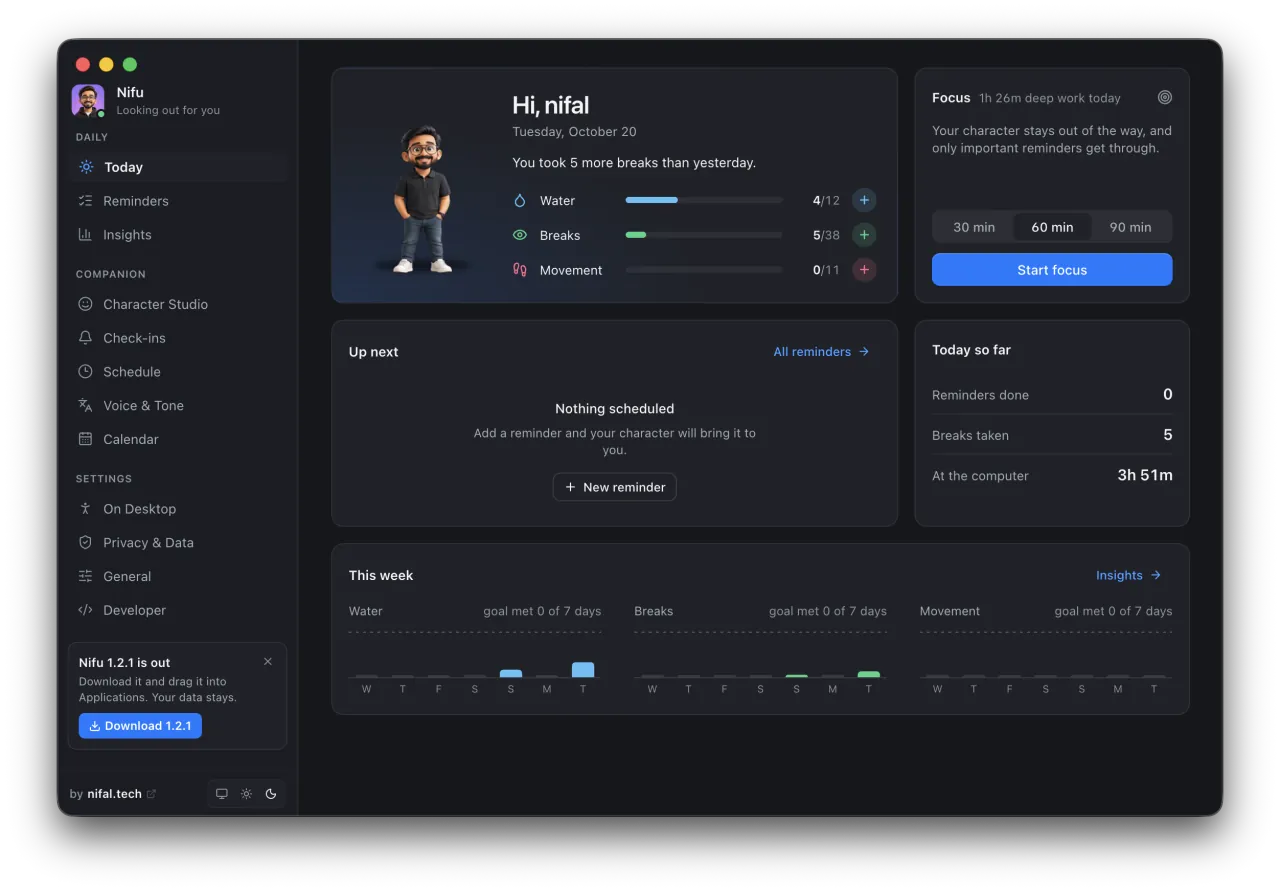
Task: Switch to system theme monitor icon
Action: [222, 794]
